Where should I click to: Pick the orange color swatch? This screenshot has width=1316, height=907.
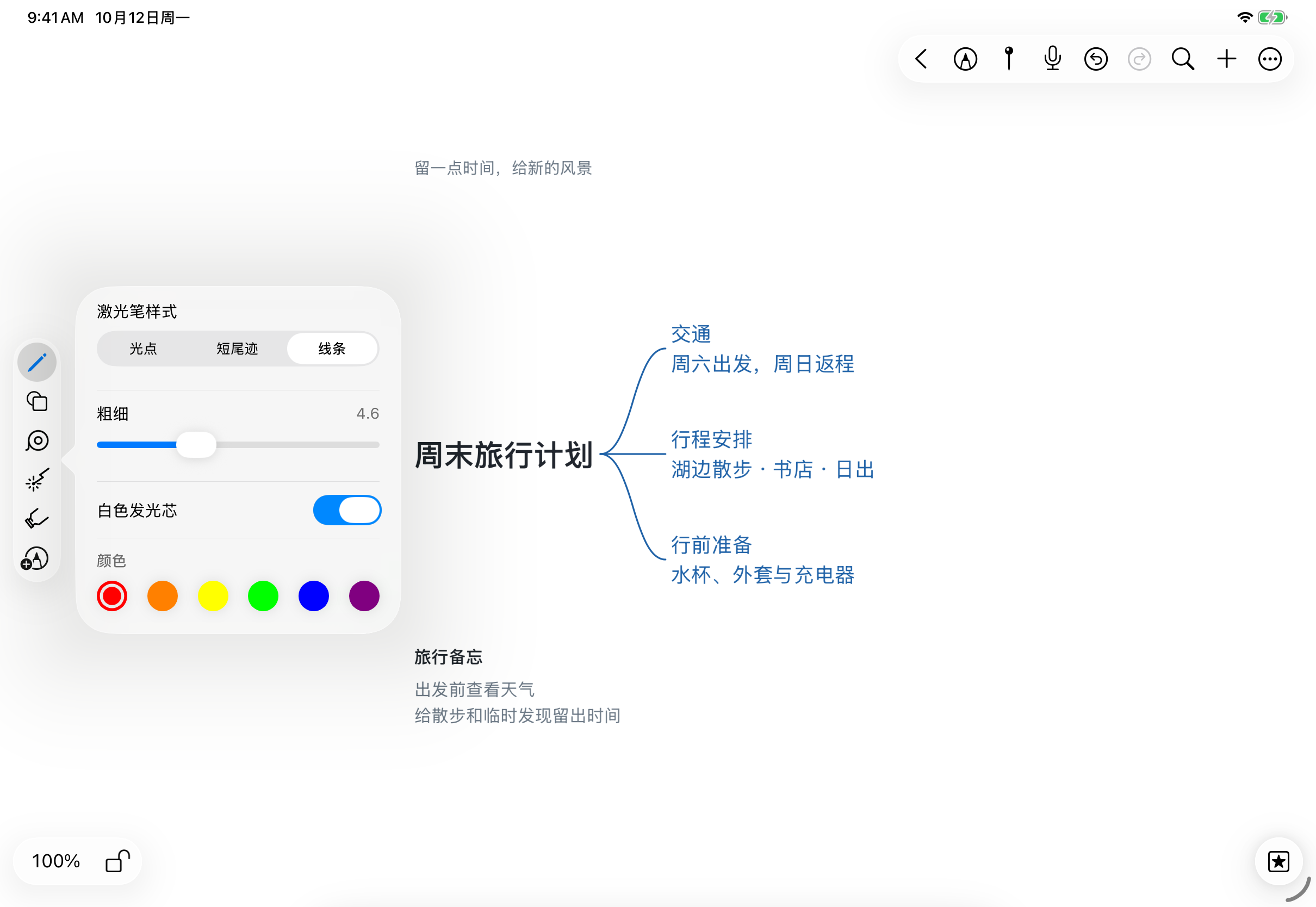(163, 595)
